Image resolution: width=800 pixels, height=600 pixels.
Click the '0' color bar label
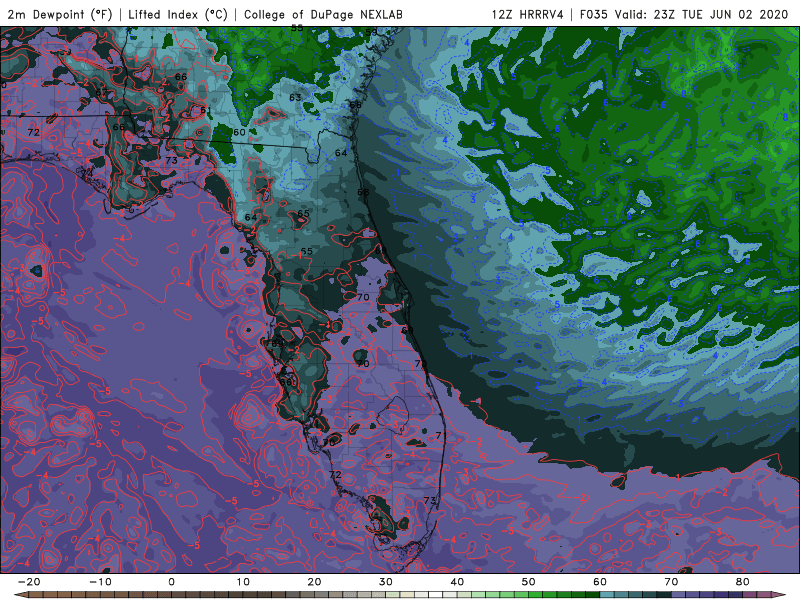tap(171, 582)
